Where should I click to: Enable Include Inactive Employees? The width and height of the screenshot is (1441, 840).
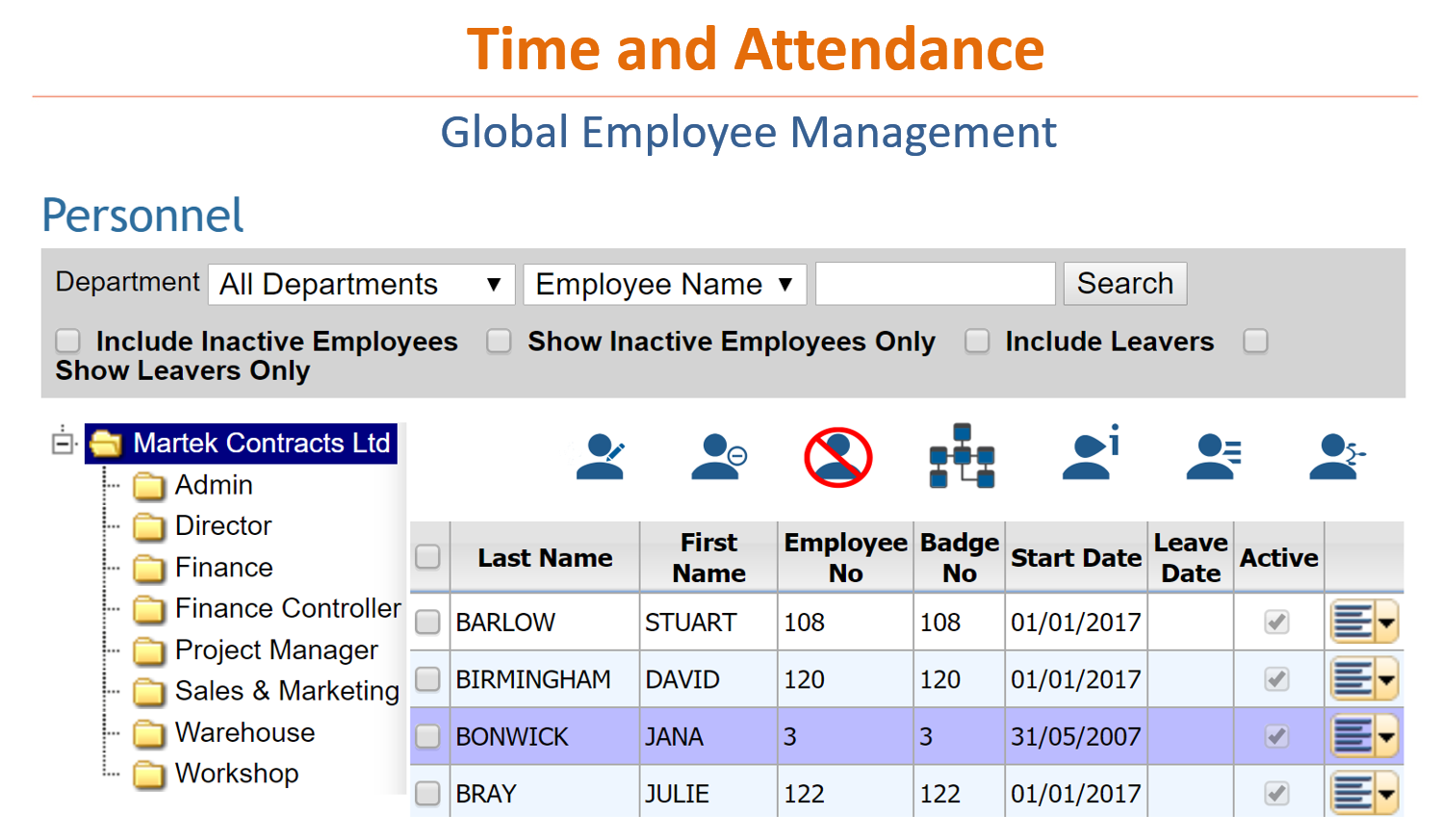[67, 341]
